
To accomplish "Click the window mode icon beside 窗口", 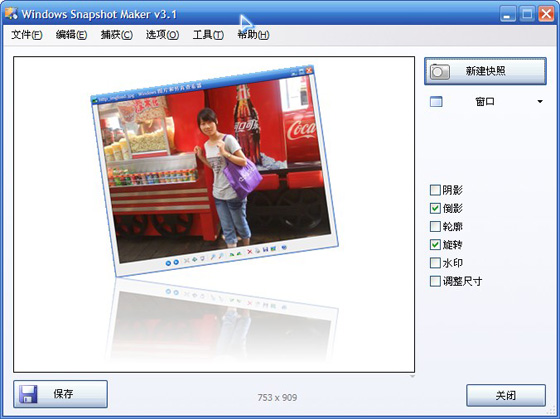I will pos(436,102).
